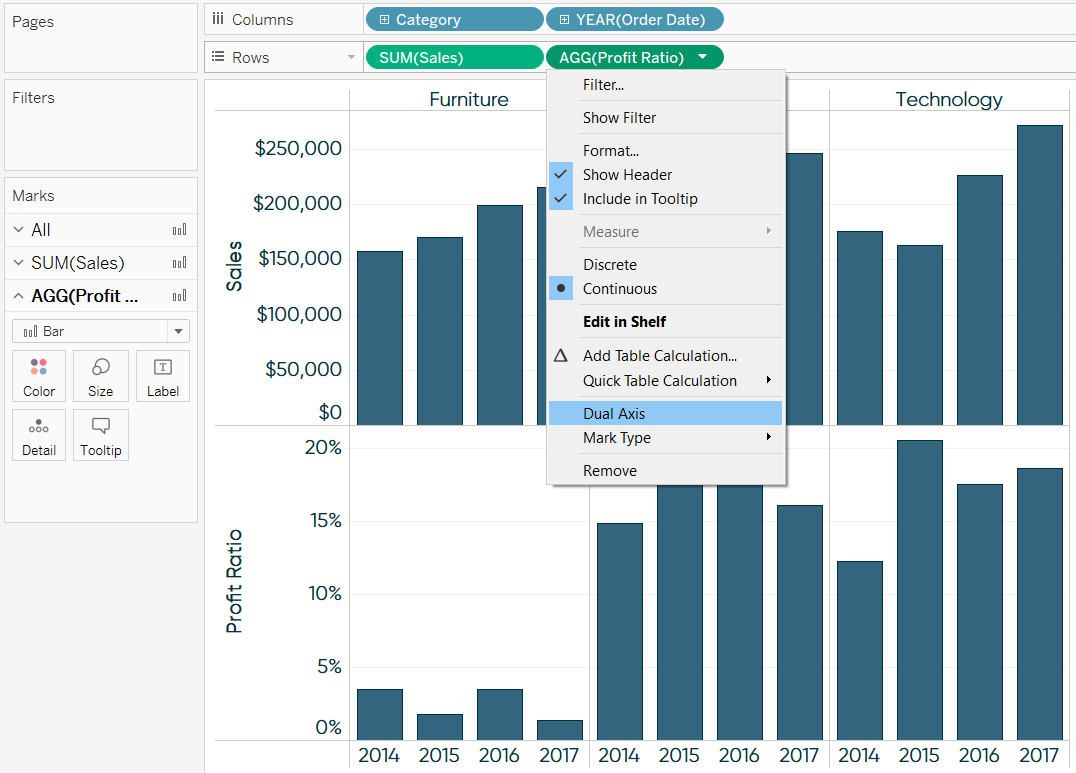Select the Continuous radio option
Screen dimensions: 1076x773
pos(560,287)
